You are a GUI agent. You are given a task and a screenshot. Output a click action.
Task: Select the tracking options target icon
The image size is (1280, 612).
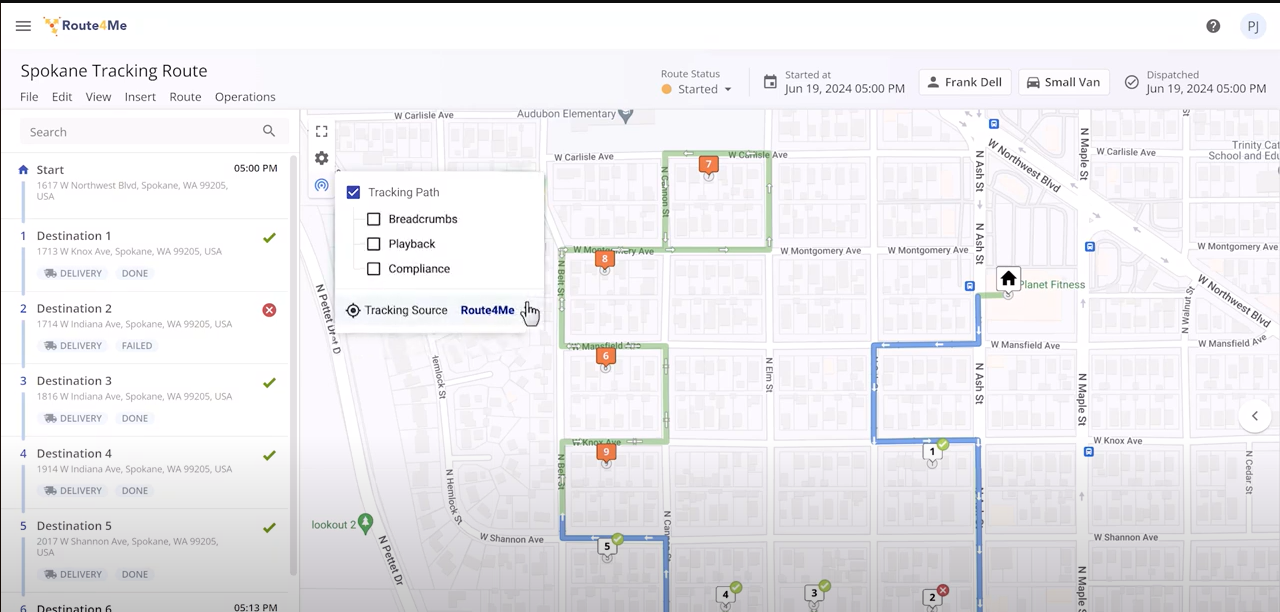(x=321, y=185)
